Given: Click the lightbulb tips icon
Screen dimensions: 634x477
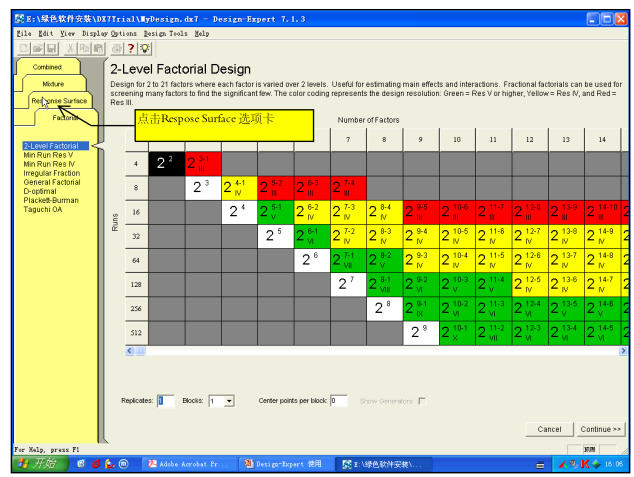Looking at the screenshot, I should tap(145, 48).
